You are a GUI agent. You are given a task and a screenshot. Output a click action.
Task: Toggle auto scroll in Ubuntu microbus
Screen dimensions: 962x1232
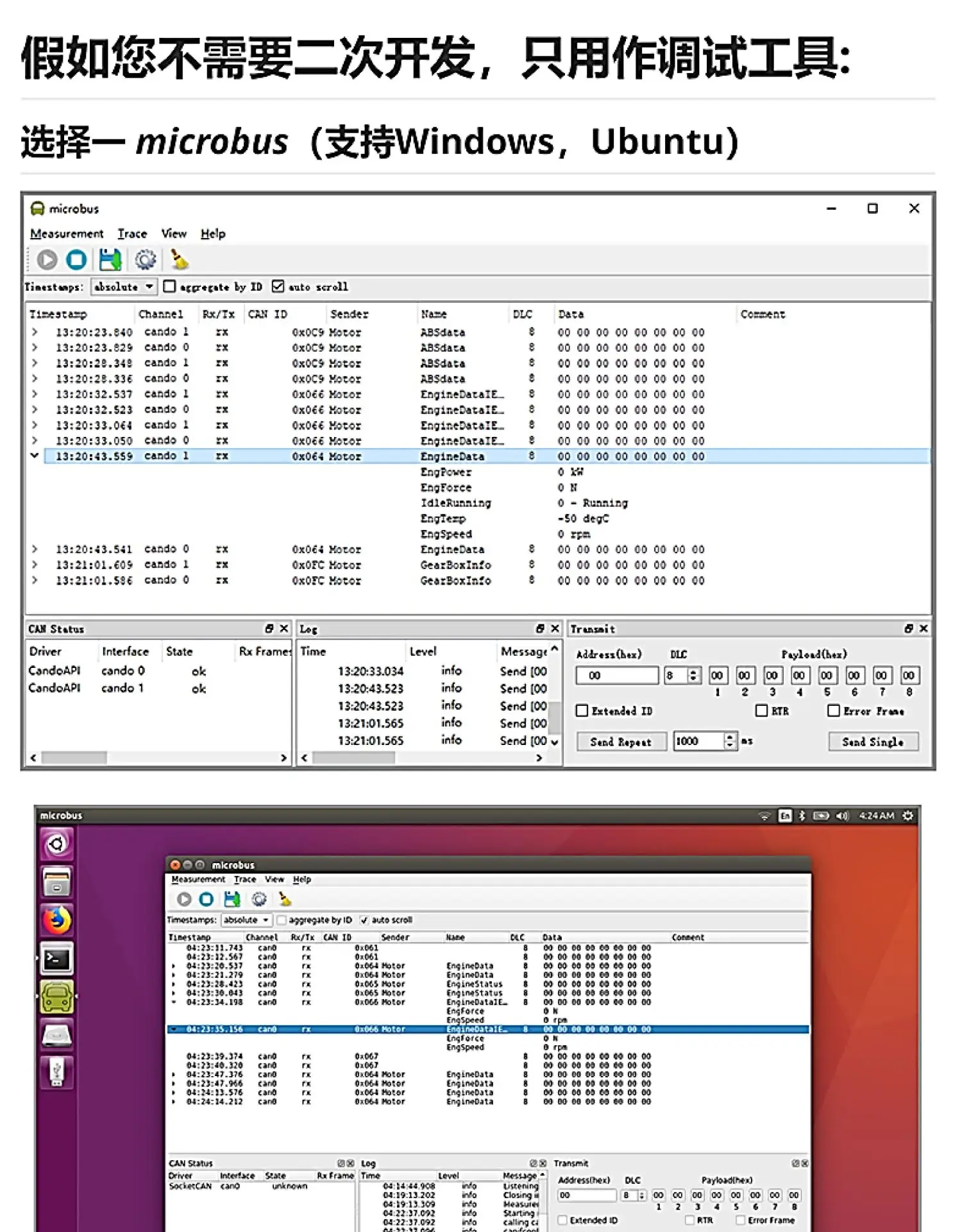pos(364,920)
